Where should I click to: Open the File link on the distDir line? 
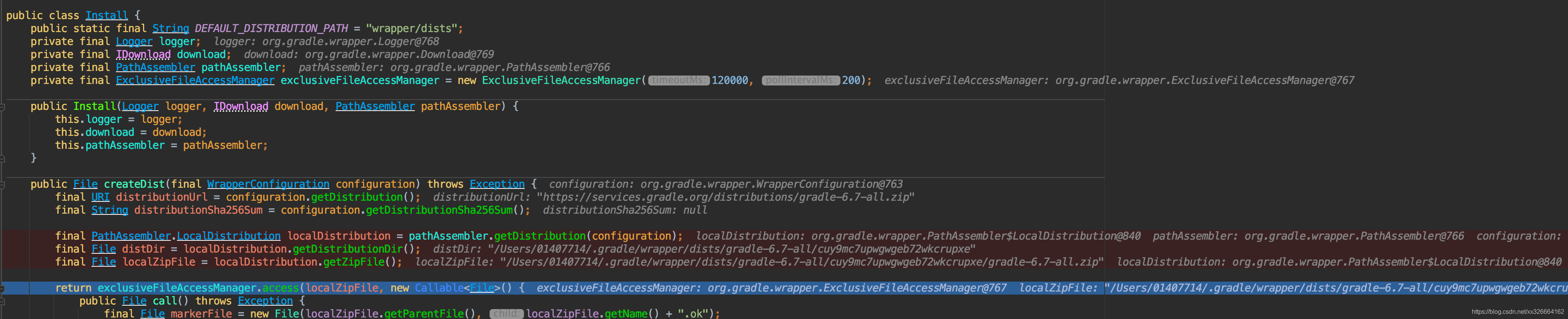pyautogui.click(x=103, y=249)
